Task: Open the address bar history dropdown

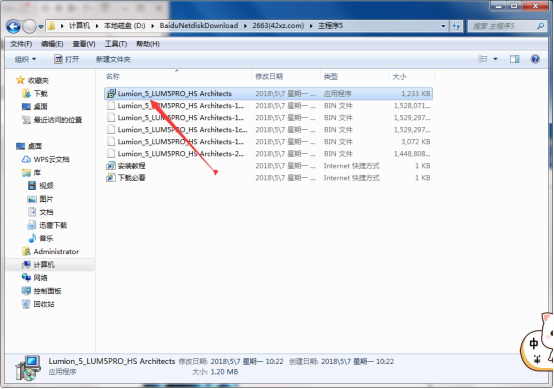Action: (x=443, y=26)
